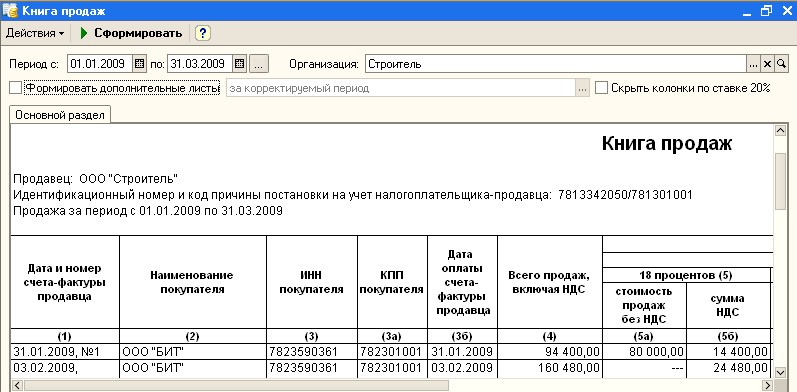Enable Формировать дополнительные листы checkbox
Viewport: 797px width, 392px height.
(16, 88)
